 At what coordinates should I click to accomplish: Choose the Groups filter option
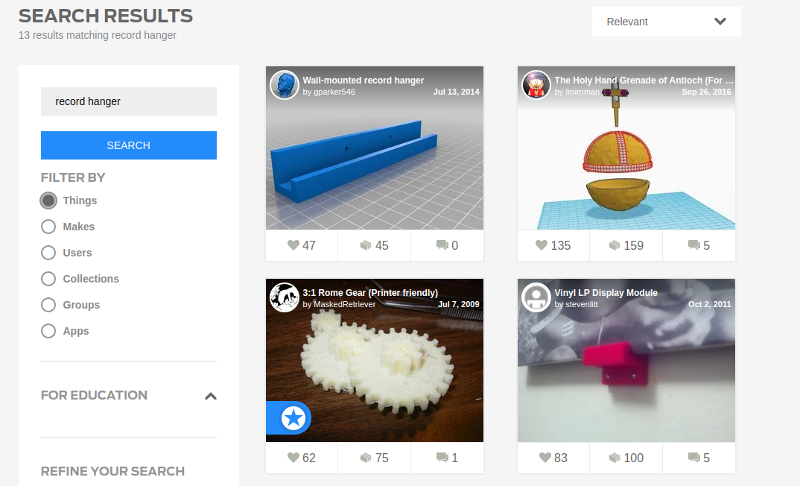pos(48,305)
